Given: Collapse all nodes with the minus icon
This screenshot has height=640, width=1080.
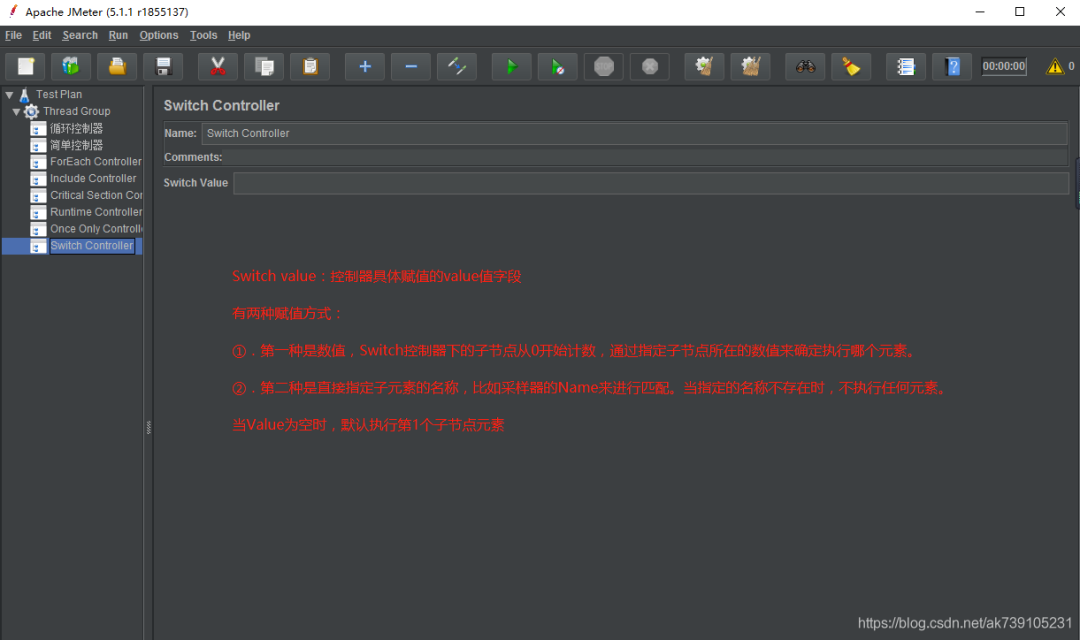Looking at the screenshot, I should tap(411, 66).
